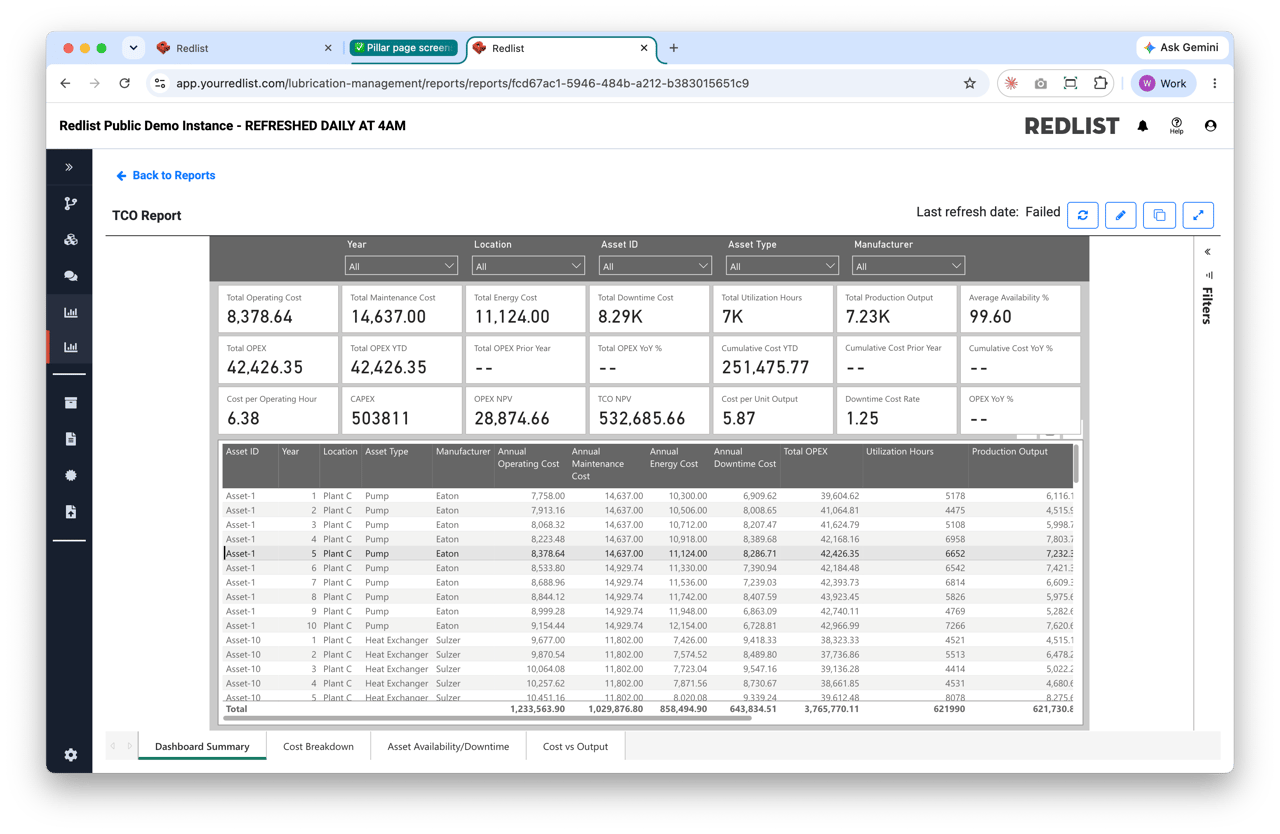Select the Total Operating Cost card
This screenshot has height=834, width=1280.
point(278,309)
